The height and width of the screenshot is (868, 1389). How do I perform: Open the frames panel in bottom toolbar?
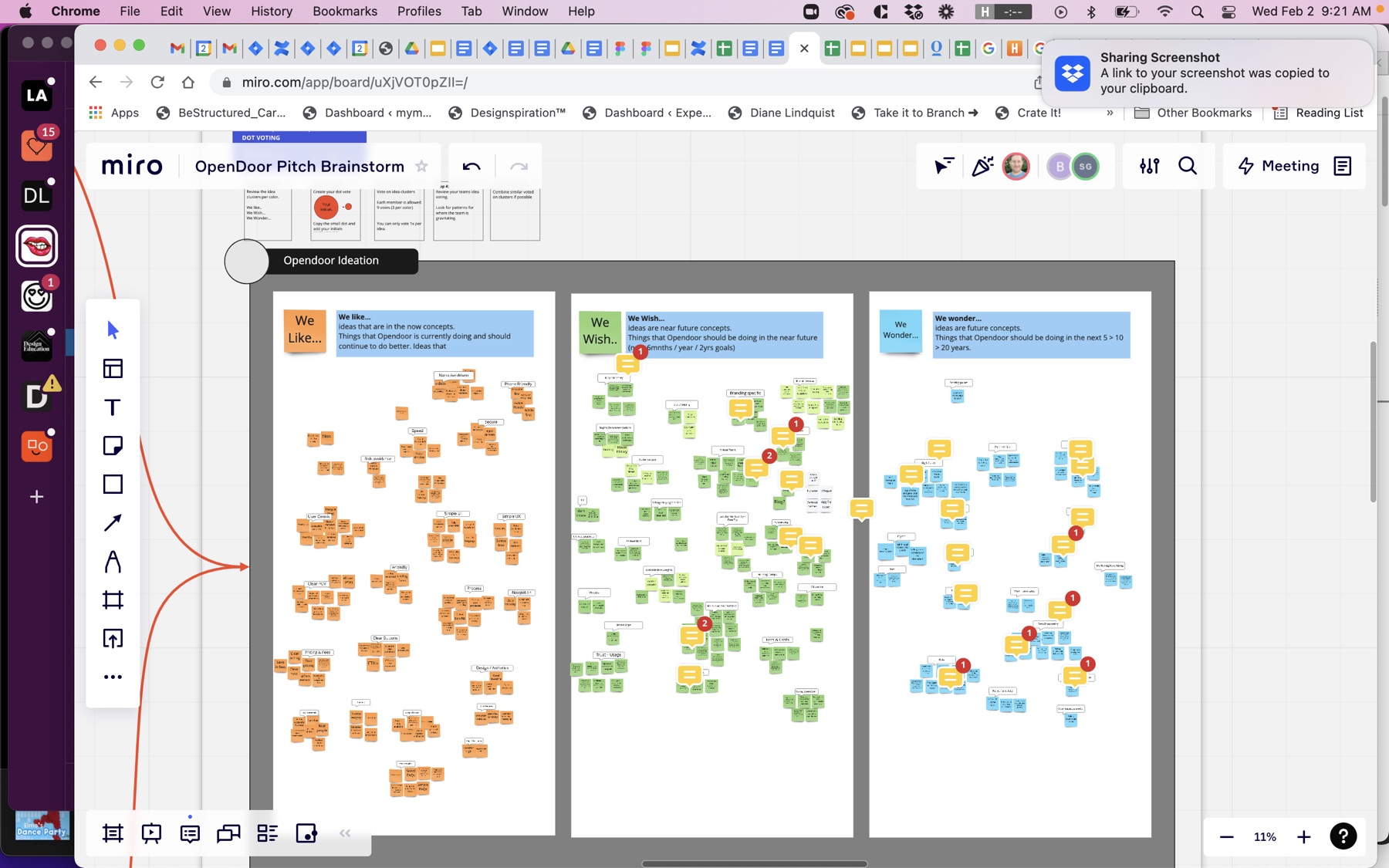coord(113,833)
